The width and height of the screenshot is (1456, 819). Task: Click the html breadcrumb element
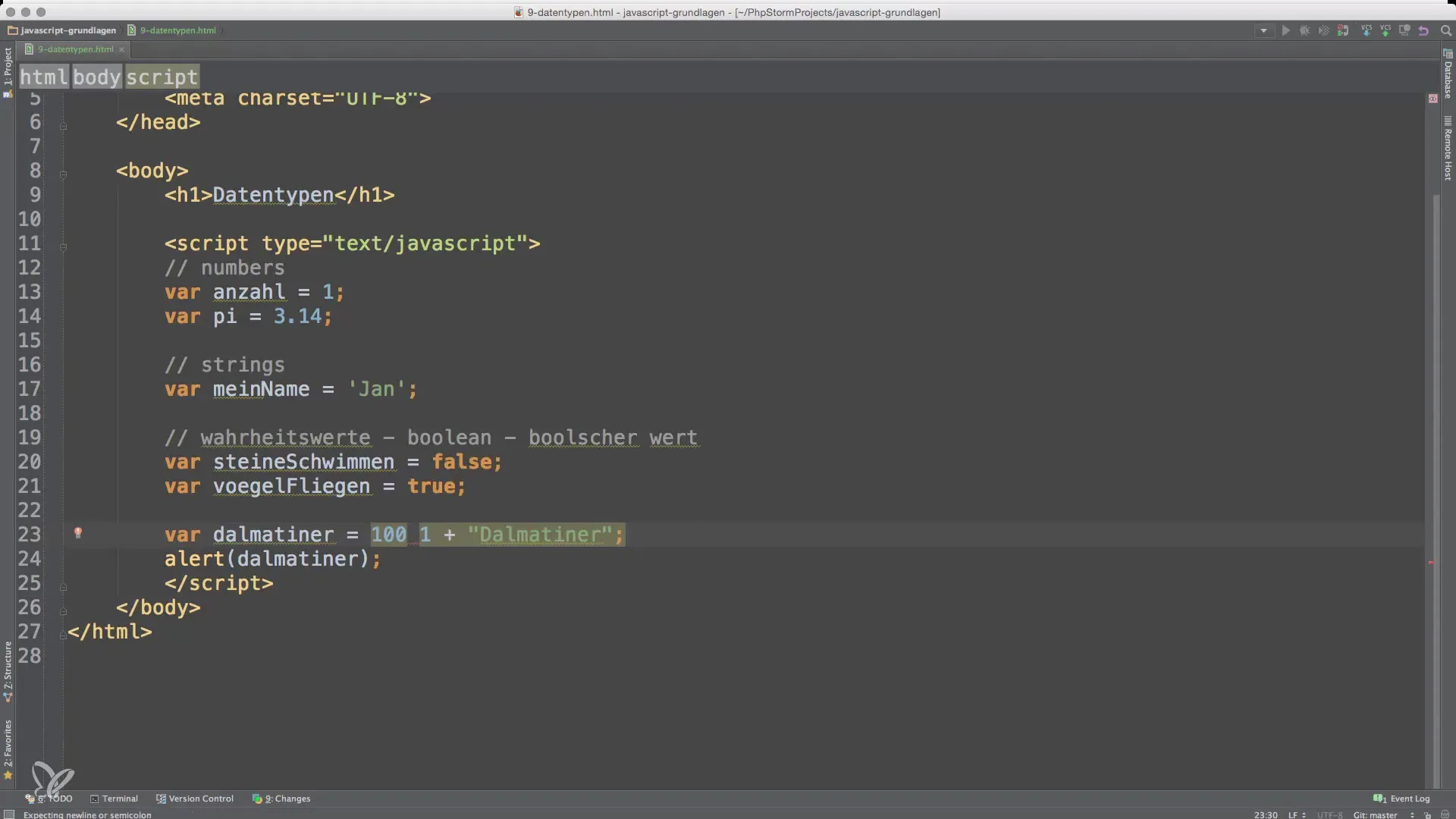[x=44, y=77]
